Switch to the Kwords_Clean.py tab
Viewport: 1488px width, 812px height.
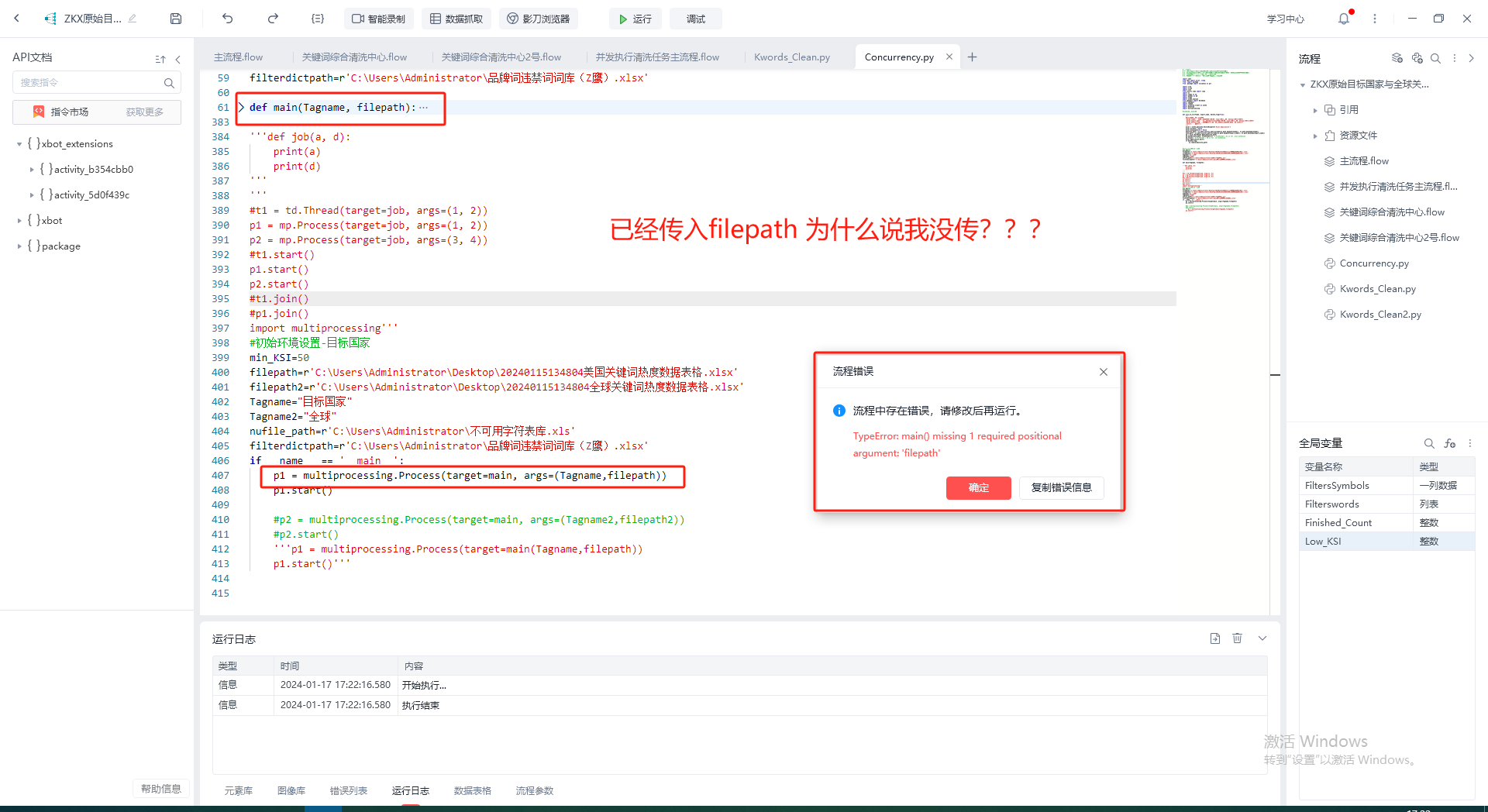(791, 57)
